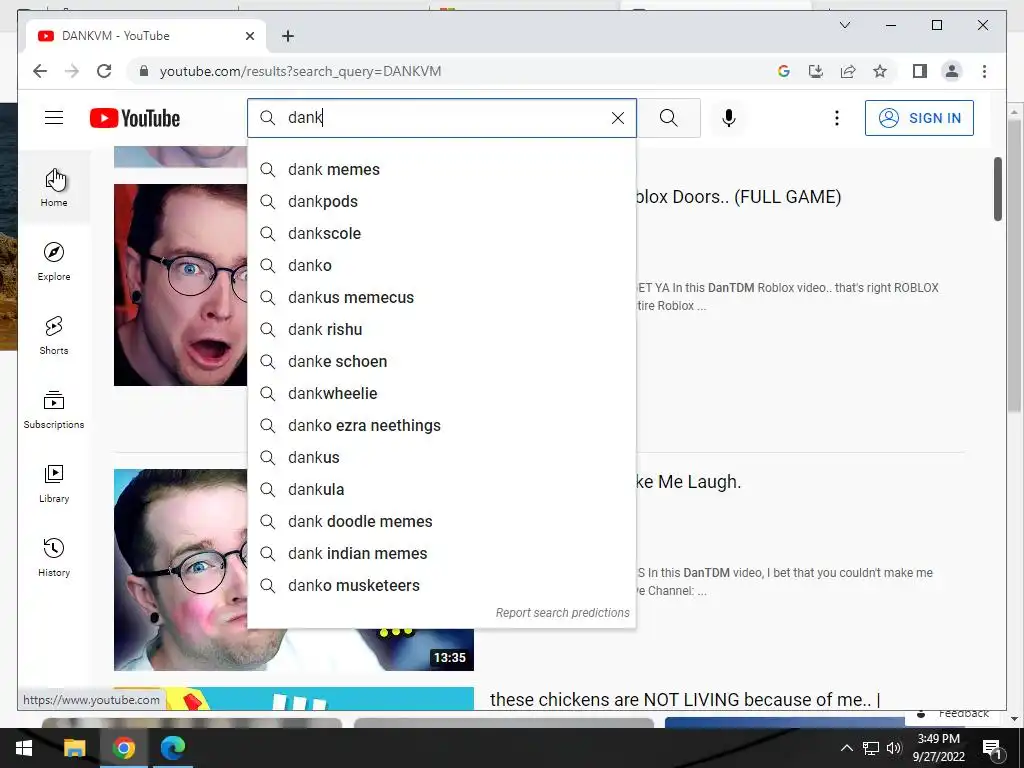The height and width of the screenshot is (768, 1024).
Task: Click Report search predictions link
Action: click(562, 613)
